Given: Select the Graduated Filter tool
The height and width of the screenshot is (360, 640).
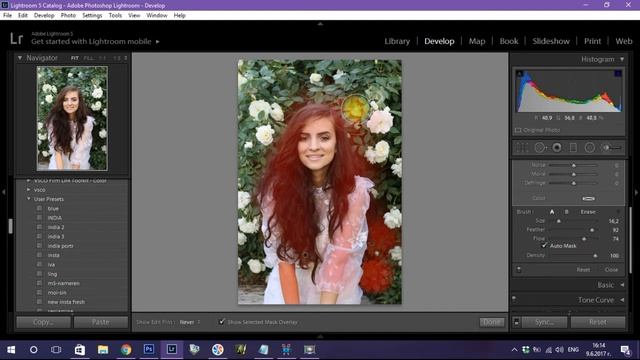Looking at the screenshot, I should (573, 147).
